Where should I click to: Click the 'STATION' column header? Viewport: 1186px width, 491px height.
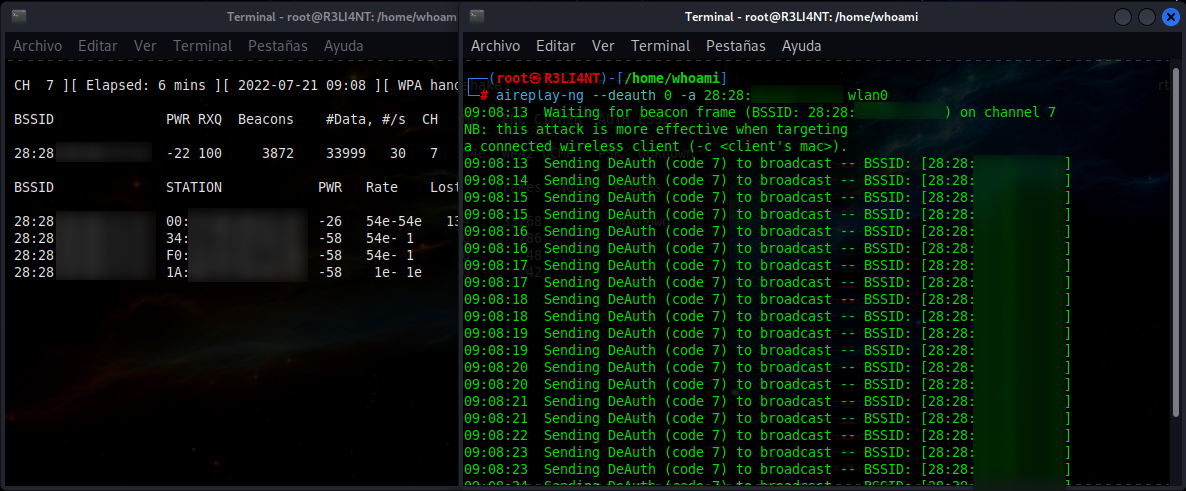pyautogui.click(x=194, y=188)
